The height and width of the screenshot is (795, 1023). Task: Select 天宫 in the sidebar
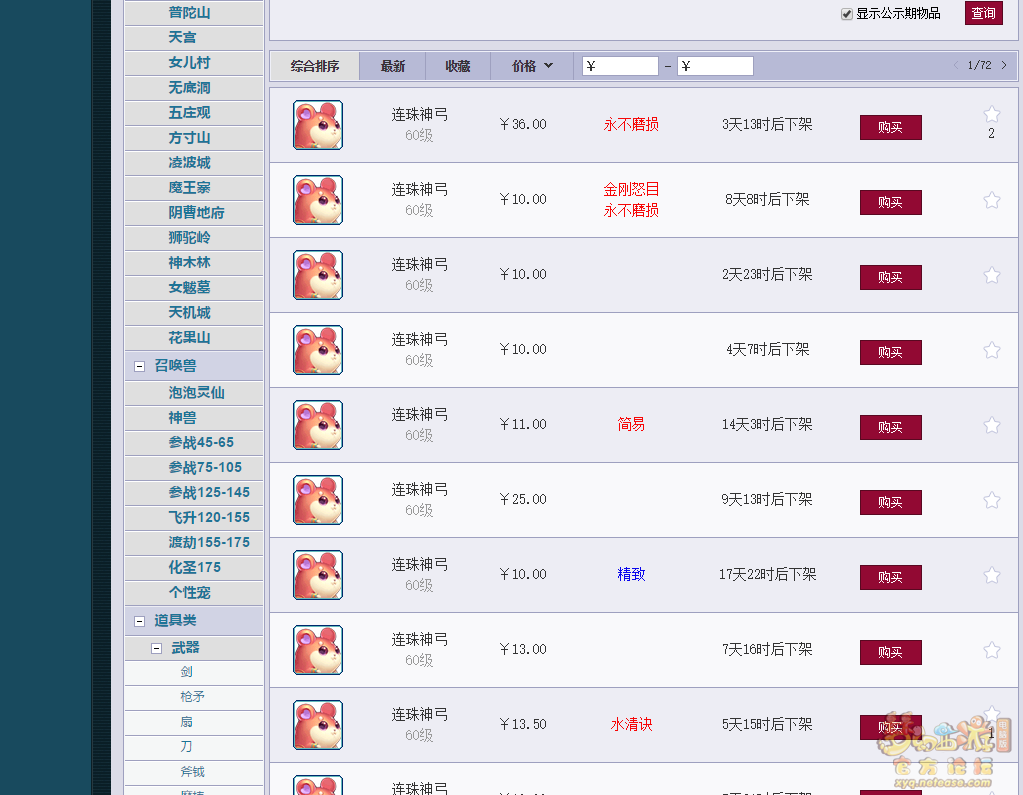coord(194,38)
